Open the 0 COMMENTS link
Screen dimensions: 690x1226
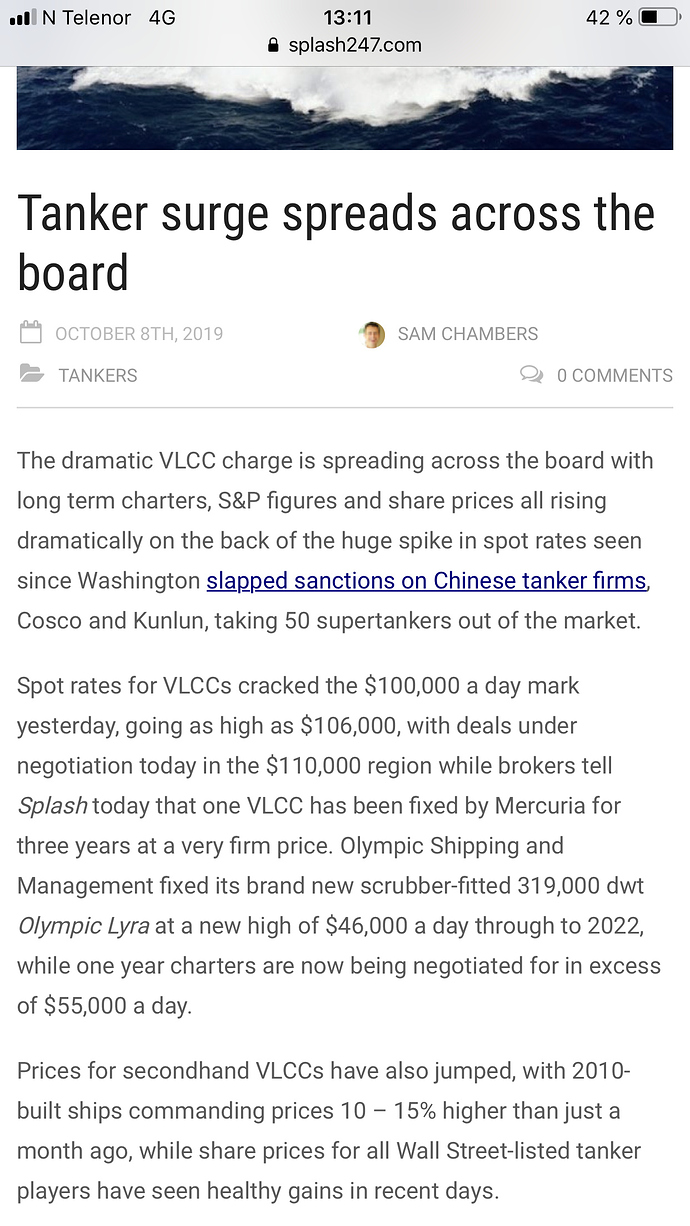click(615, 376)
